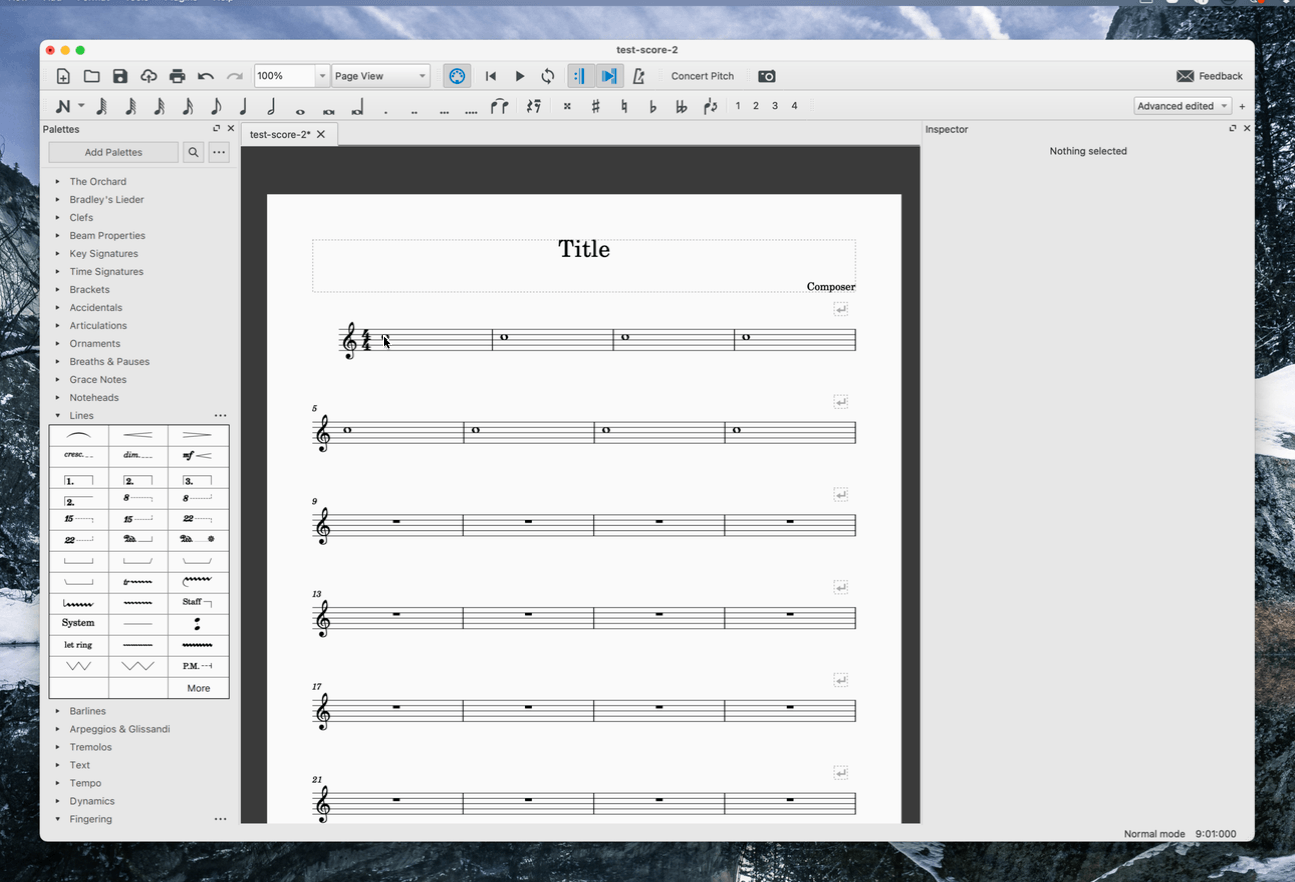The width and height of the screenshot is (1295, 882).
Task: Apply the natural accidental
Action: click(624, 106)
